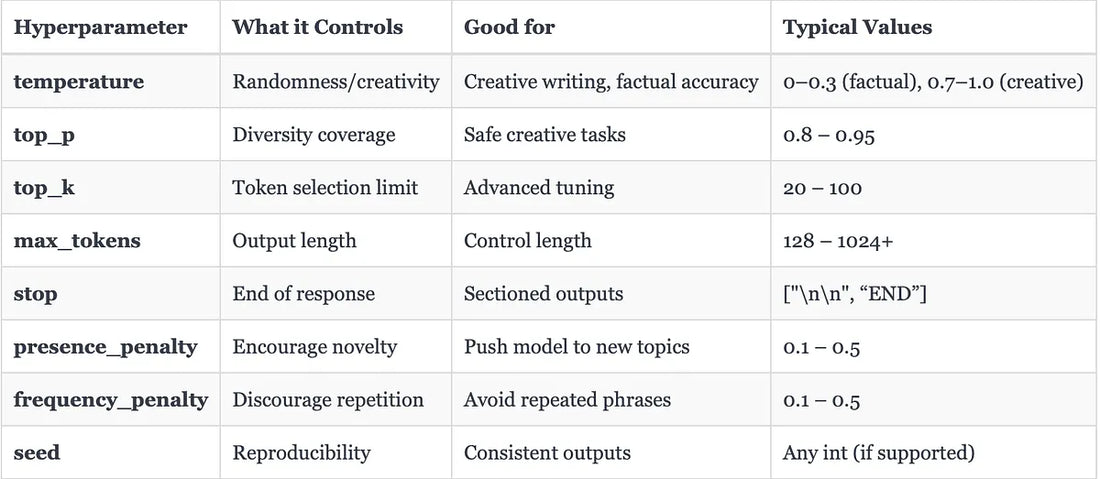
Task: Select the Typical Values column header
Action: click(857, 27)
